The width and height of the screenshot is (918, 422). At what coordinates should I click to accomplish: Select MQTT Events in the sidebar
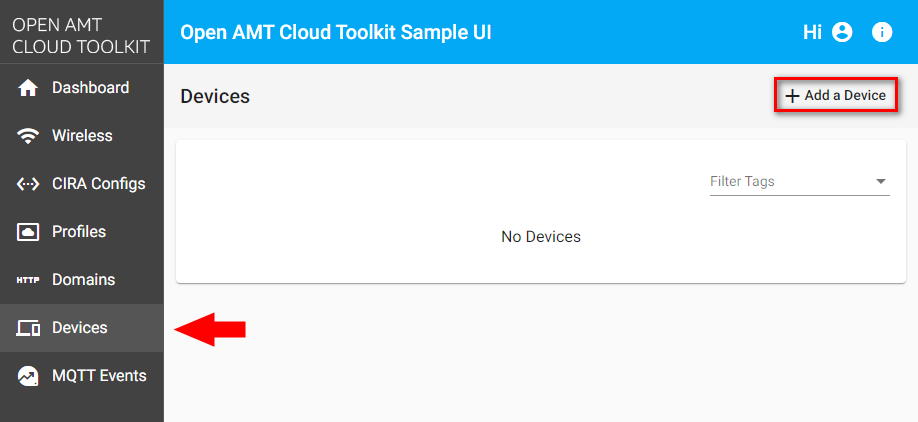(x=99, y=376)
